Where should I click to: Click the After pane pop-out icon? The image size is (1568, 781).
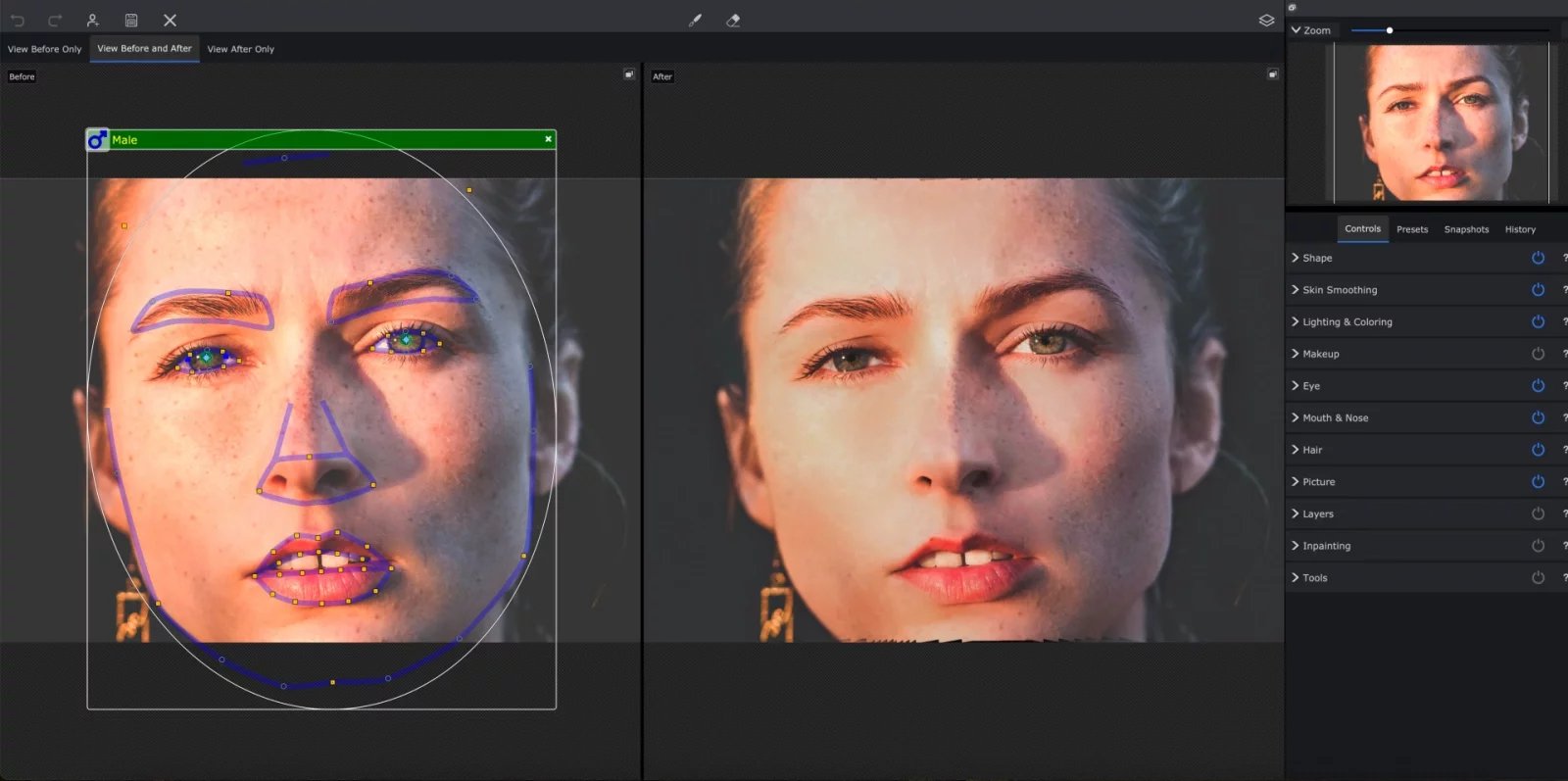tap(1272, 74)
